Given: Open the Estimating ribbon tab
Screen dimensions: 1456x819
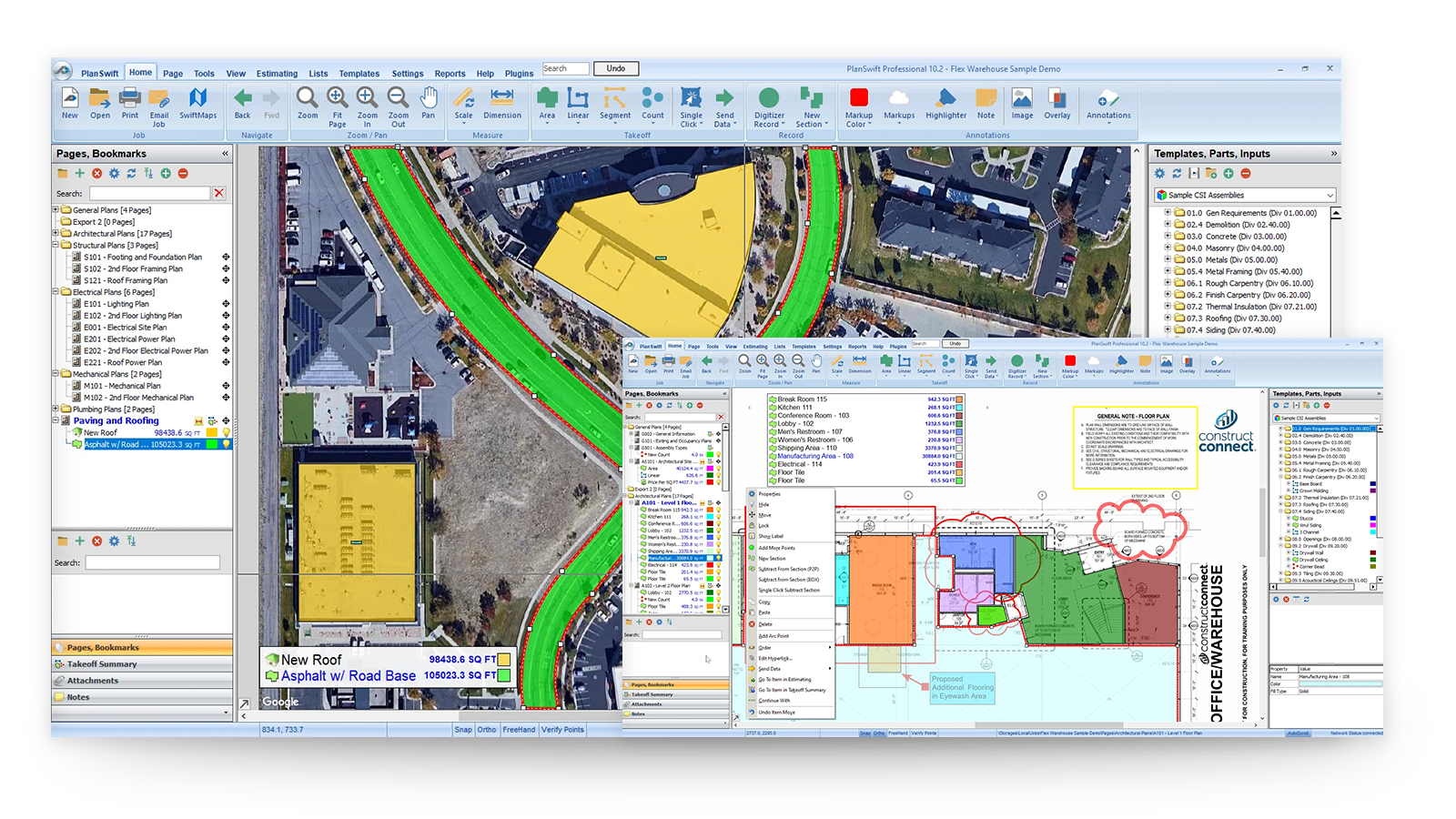Looking at the screenshot, I should coord(277,74).
